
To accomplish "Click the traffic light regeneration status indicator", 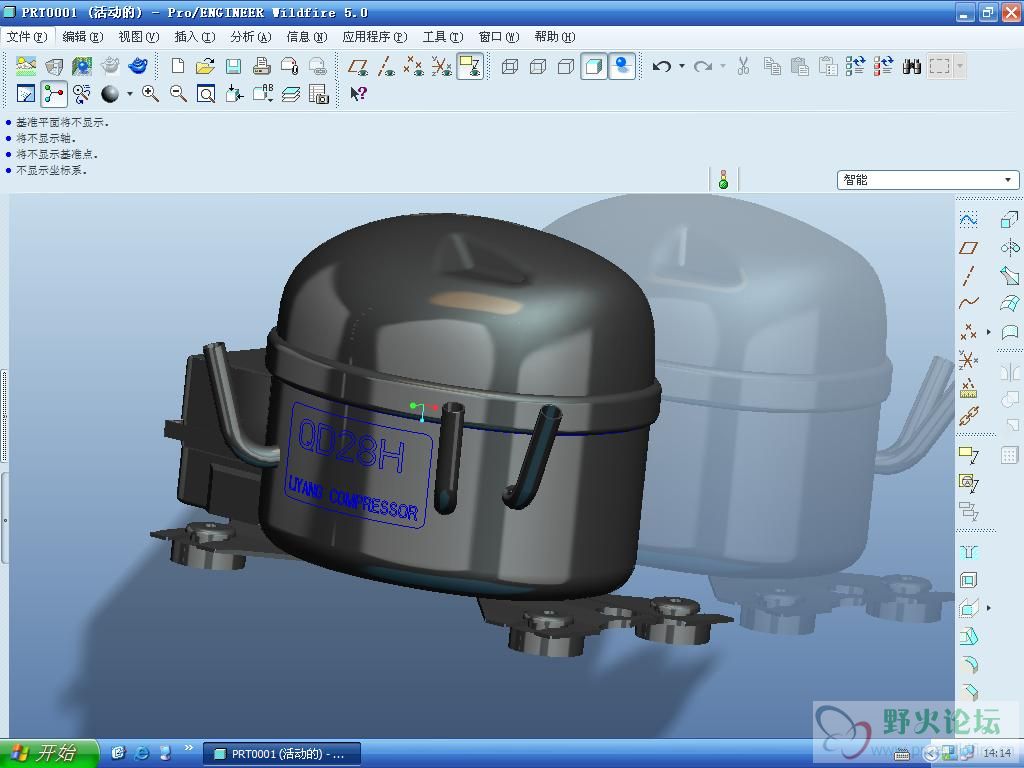I will pyautogui.click(x=723, y=180).
